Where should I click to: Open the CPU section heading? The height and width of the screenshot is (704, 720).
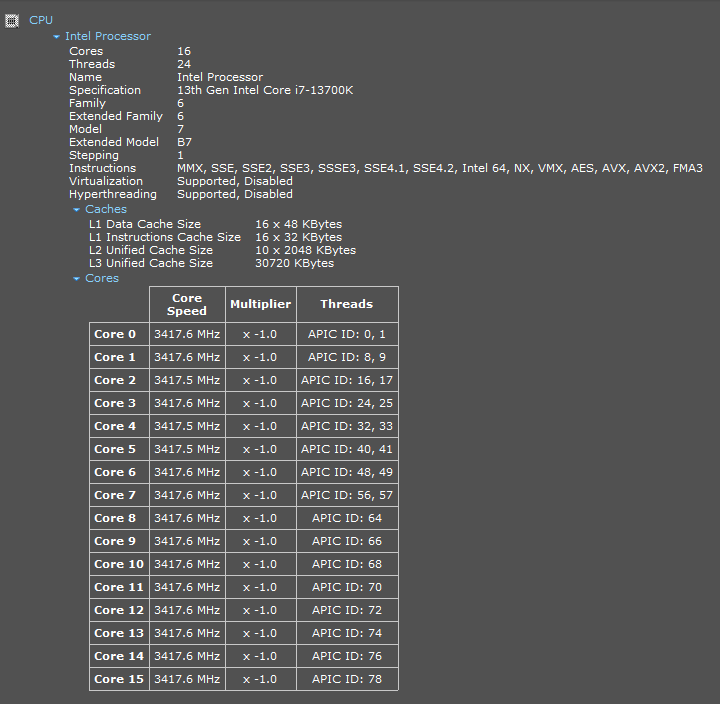[x=41, y=20]
